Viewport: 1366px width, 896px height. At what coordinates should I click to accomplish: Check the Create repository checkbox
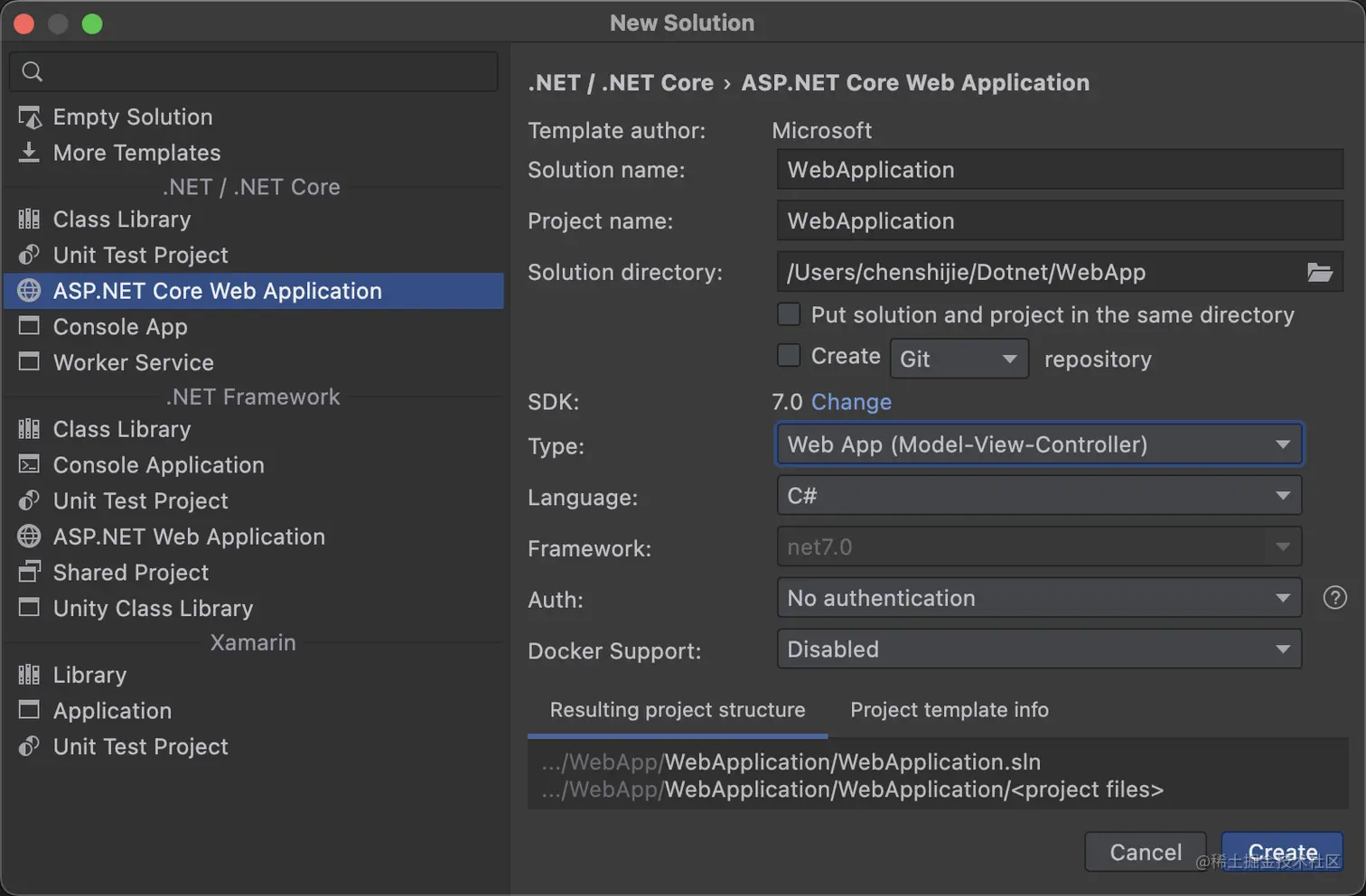(x=790, y=356)
